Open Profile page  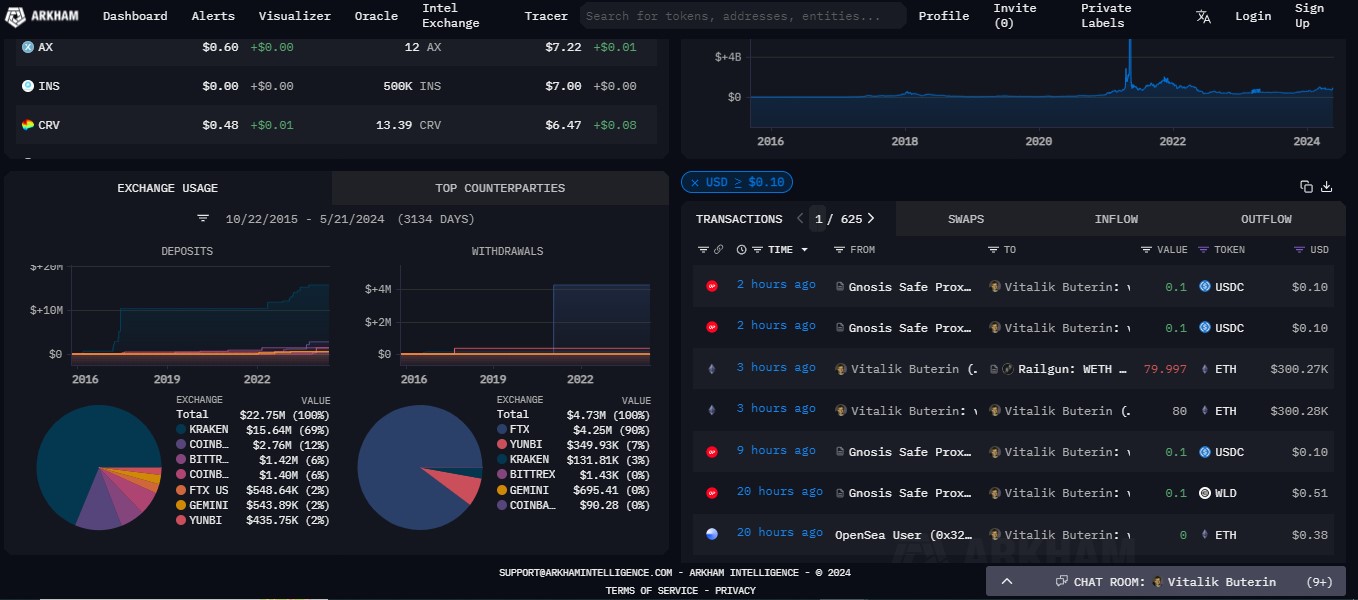click(944, 16)
